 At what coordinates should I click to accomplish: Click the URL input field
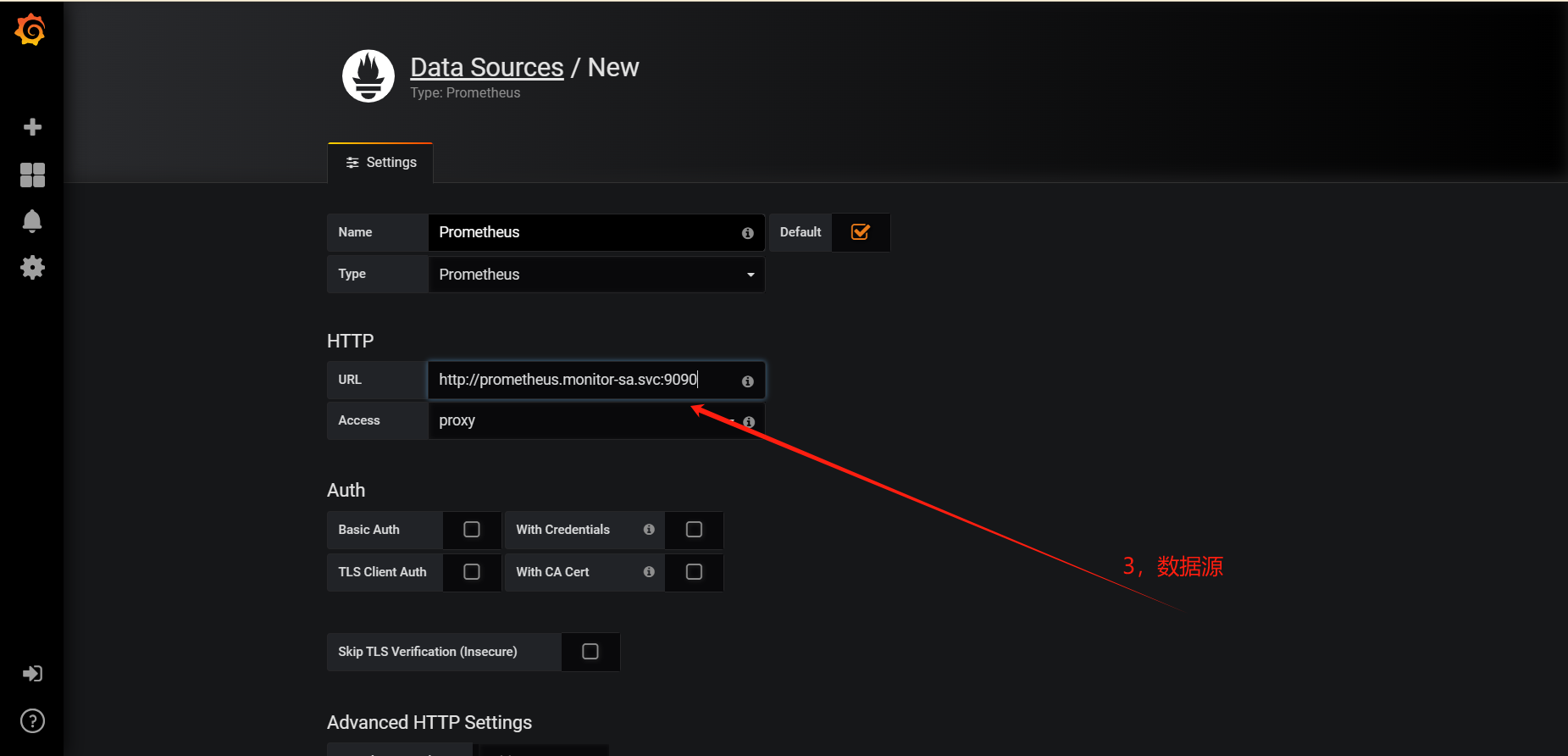pyautogui.click(x=596, y=380)
